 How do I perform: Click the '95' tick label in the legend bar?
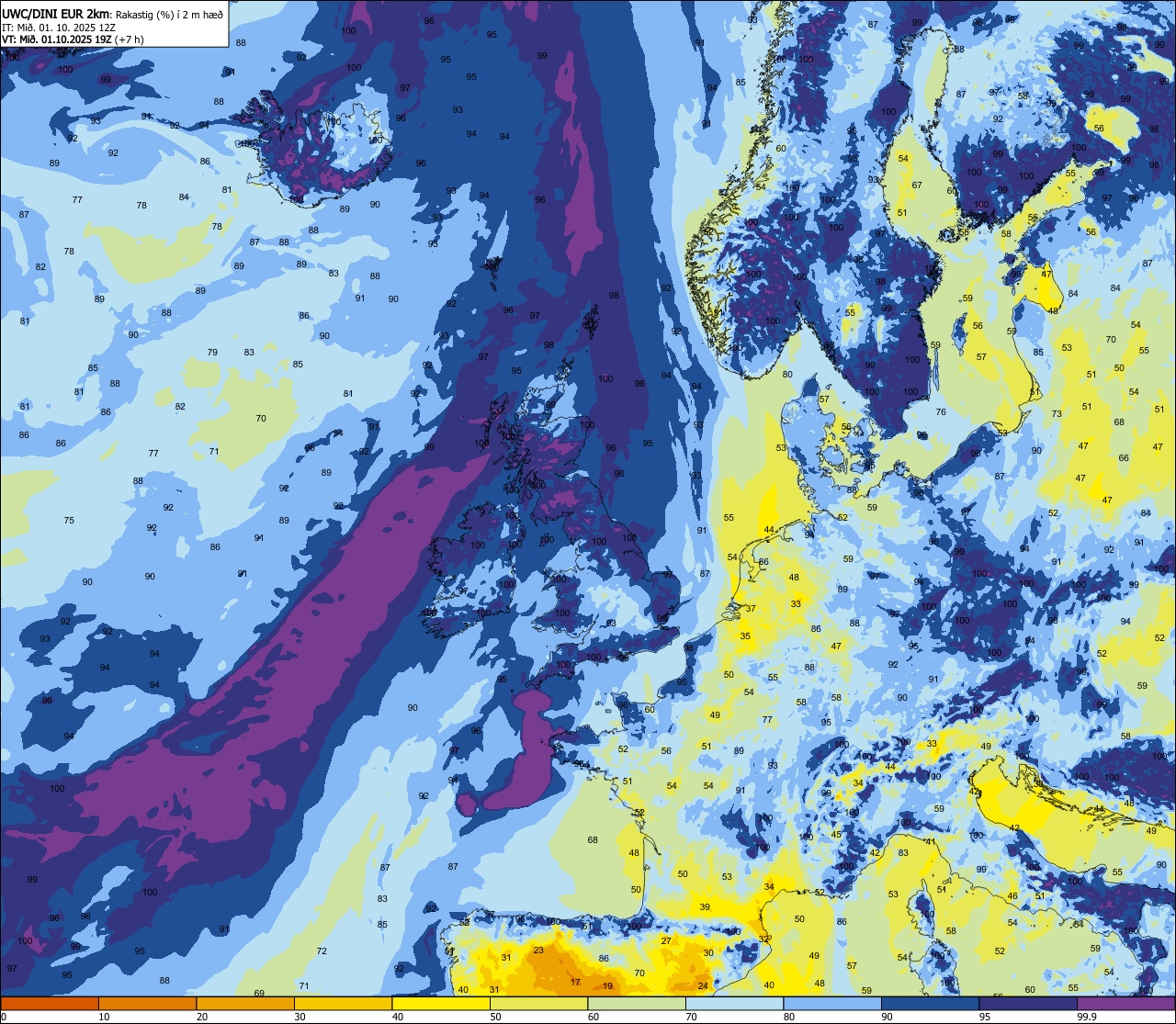tap(985, 1017)
